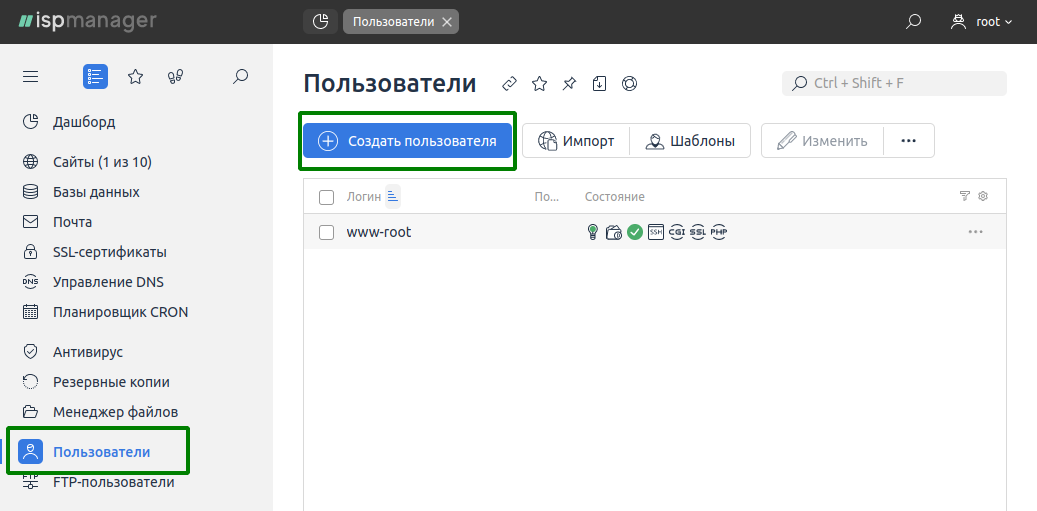This screenshot has width=1037, height=511.
Task: Click PHP status icon for www-root
Action: [719, 232]
